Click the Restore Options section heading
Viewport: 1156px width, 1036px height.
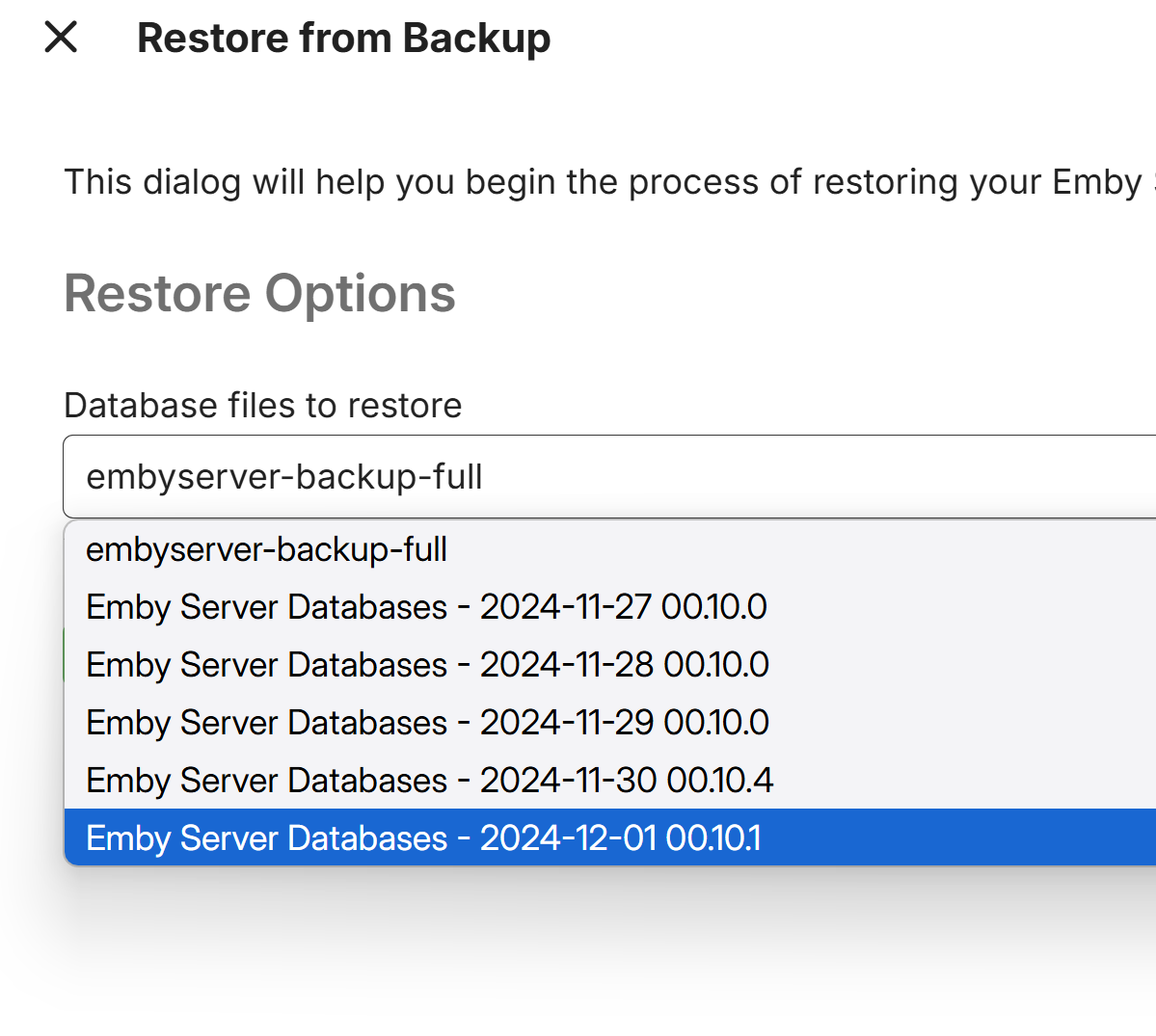259,294
